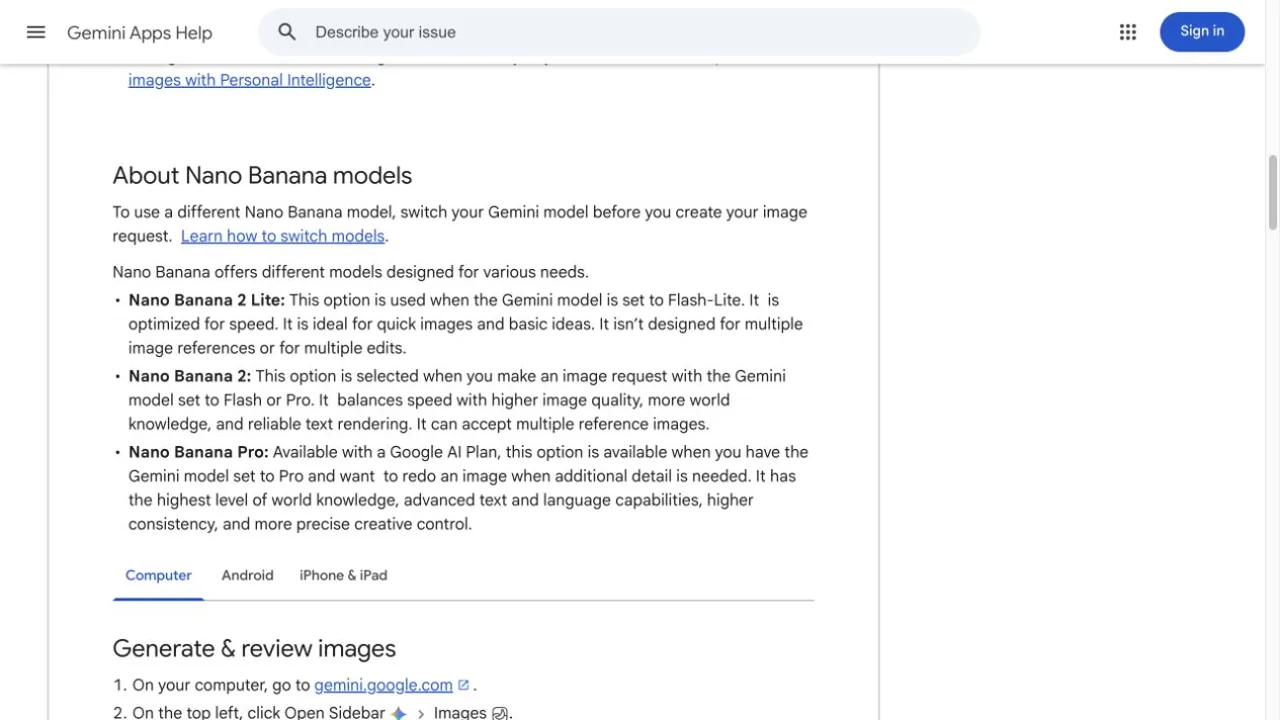
Task: Open the hamburger main menu
Action: click(36, 32)
